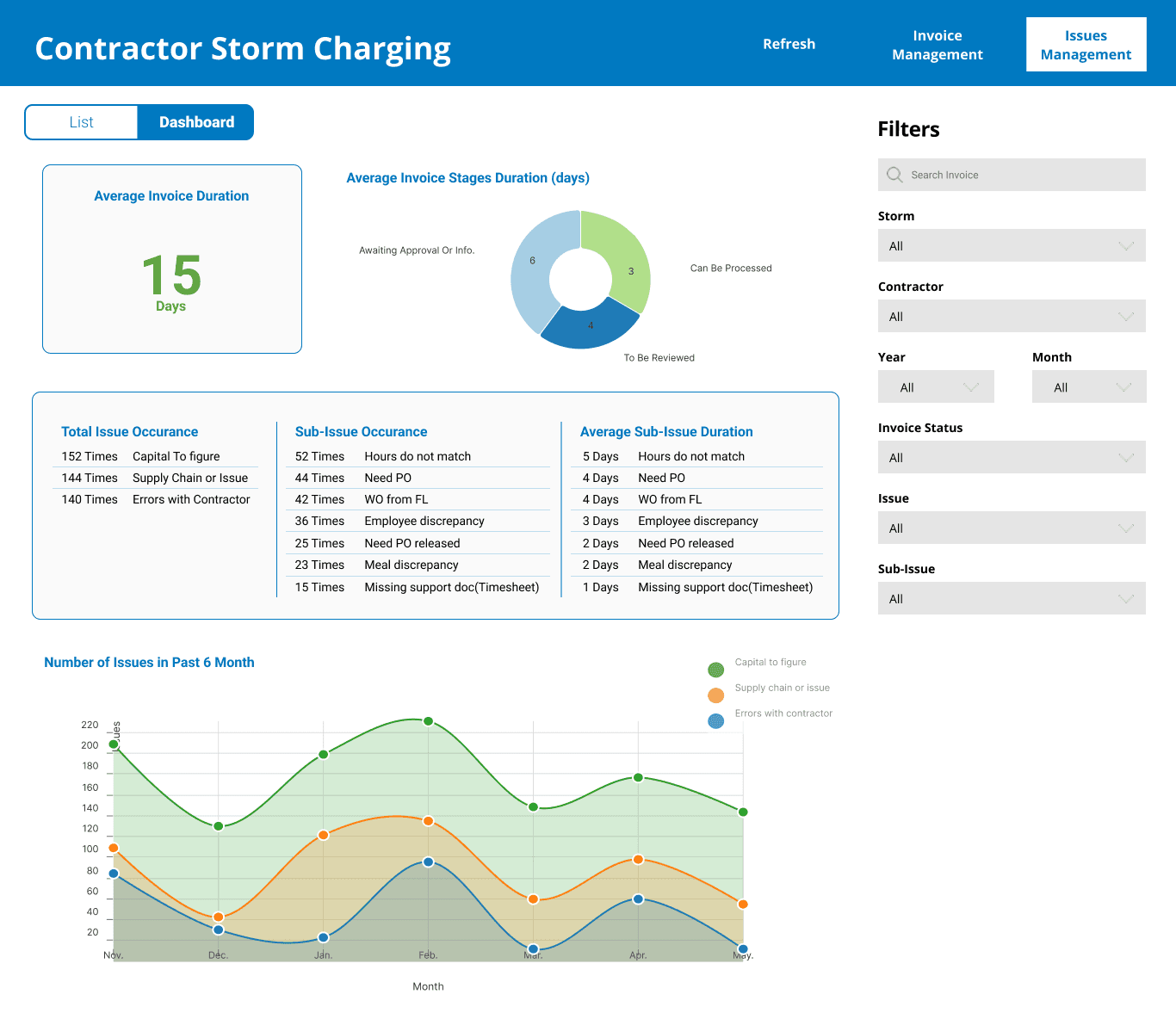
Task: Open the Sub-Issue filter dropdown
Action: [1012, 599]
